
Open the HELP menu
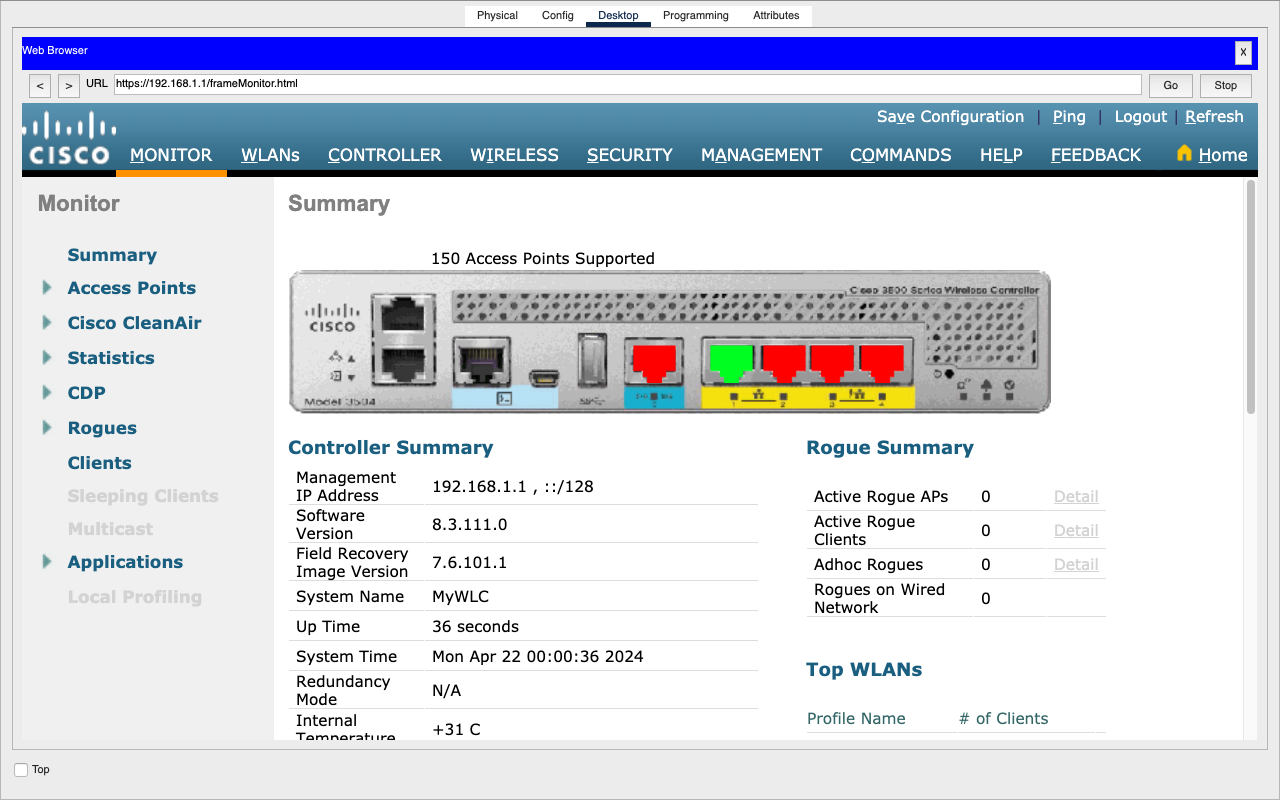pyautogui.click(x=1001, y=155)
